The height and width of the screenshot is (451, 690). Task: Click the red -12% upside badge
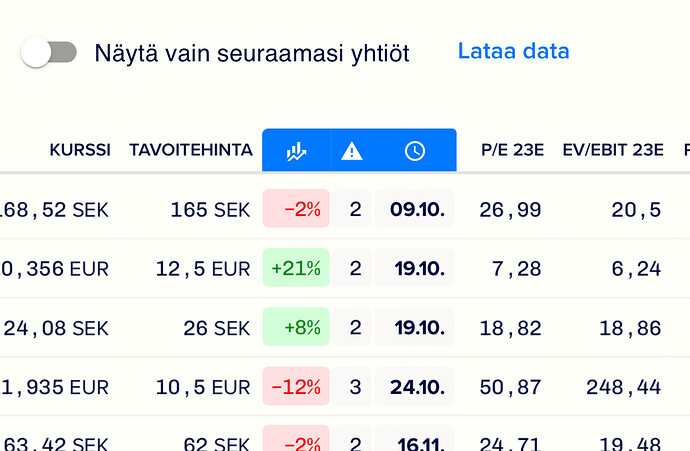(x=296, y=386)
